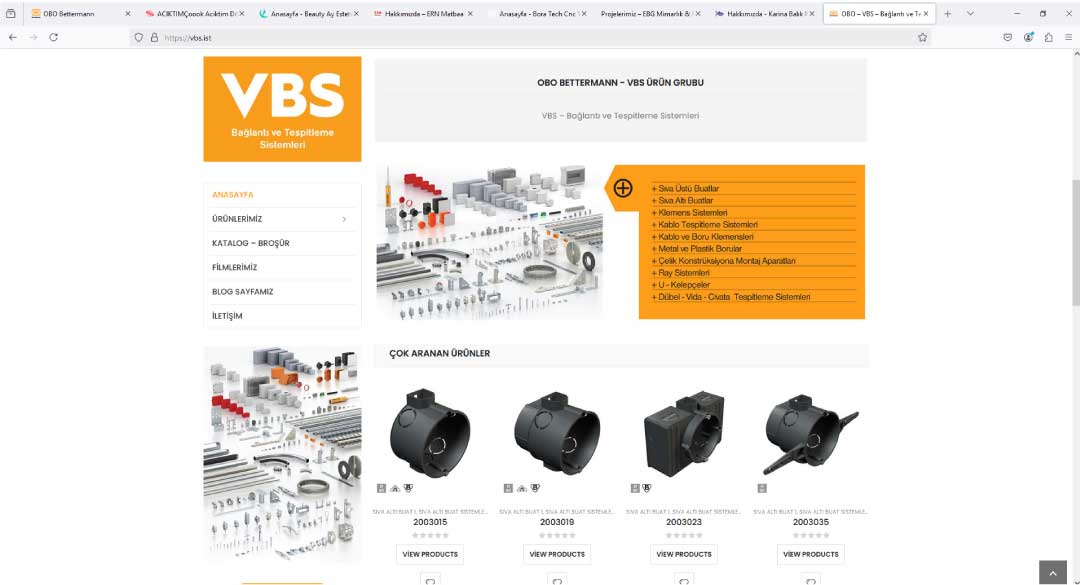Click the browser forward arrow
The height and width of the screenshot is (585, 1080).
tap(33, 37)
